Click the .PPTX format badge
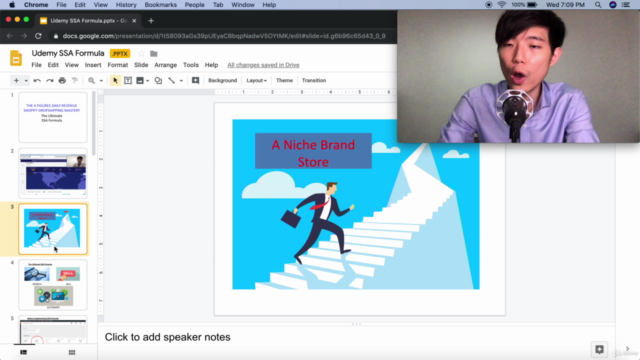Viewport: 640px width, 360px height. pos(120,53)
